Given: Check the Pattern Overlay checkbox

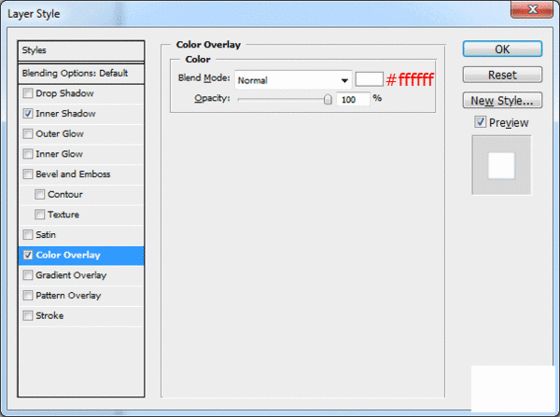Looking at the screenshot, I should 28,295.
